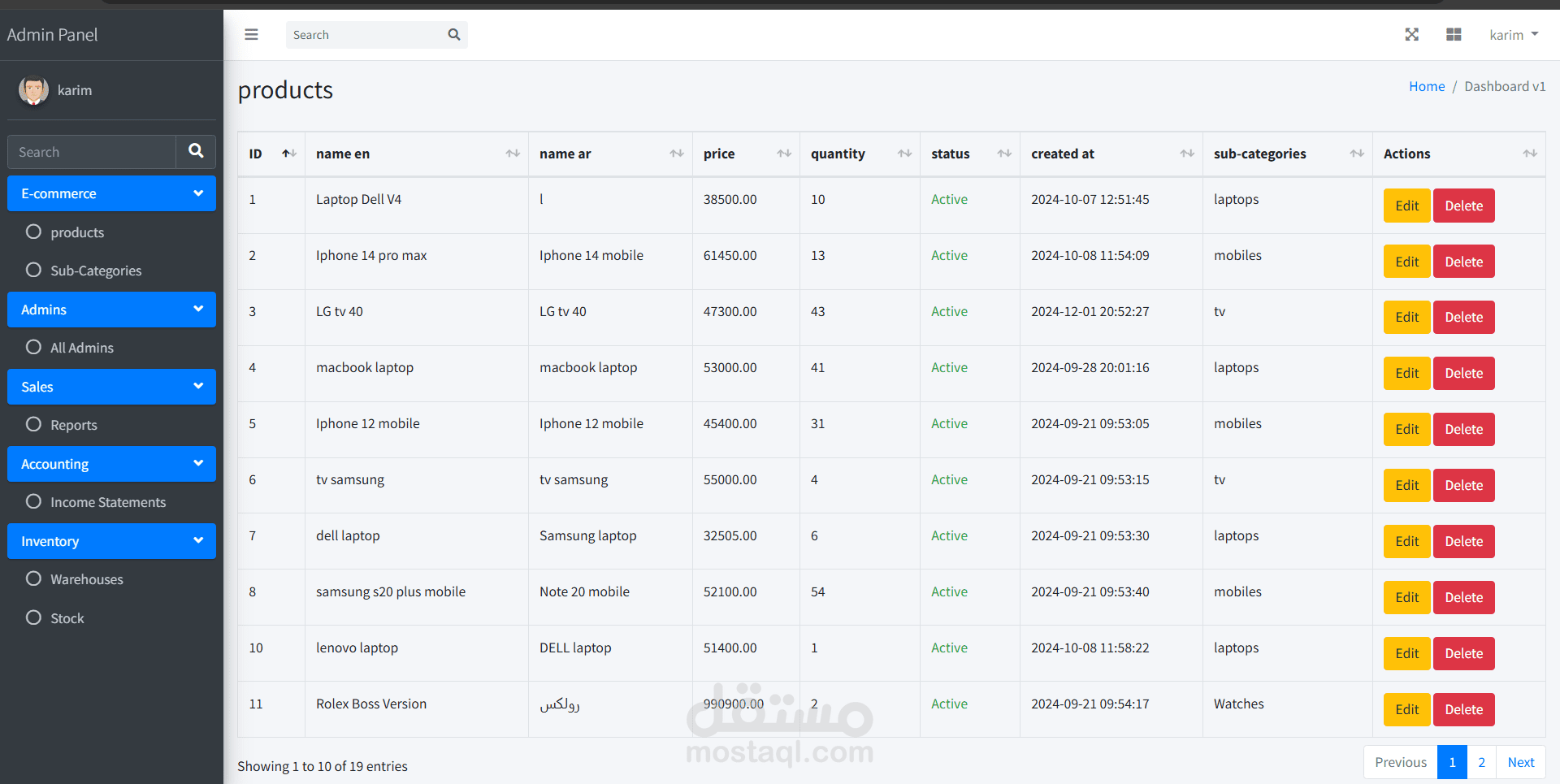1560x784 pixels.
Task: Sort table by price column arrows
Action: click(784, 154)
